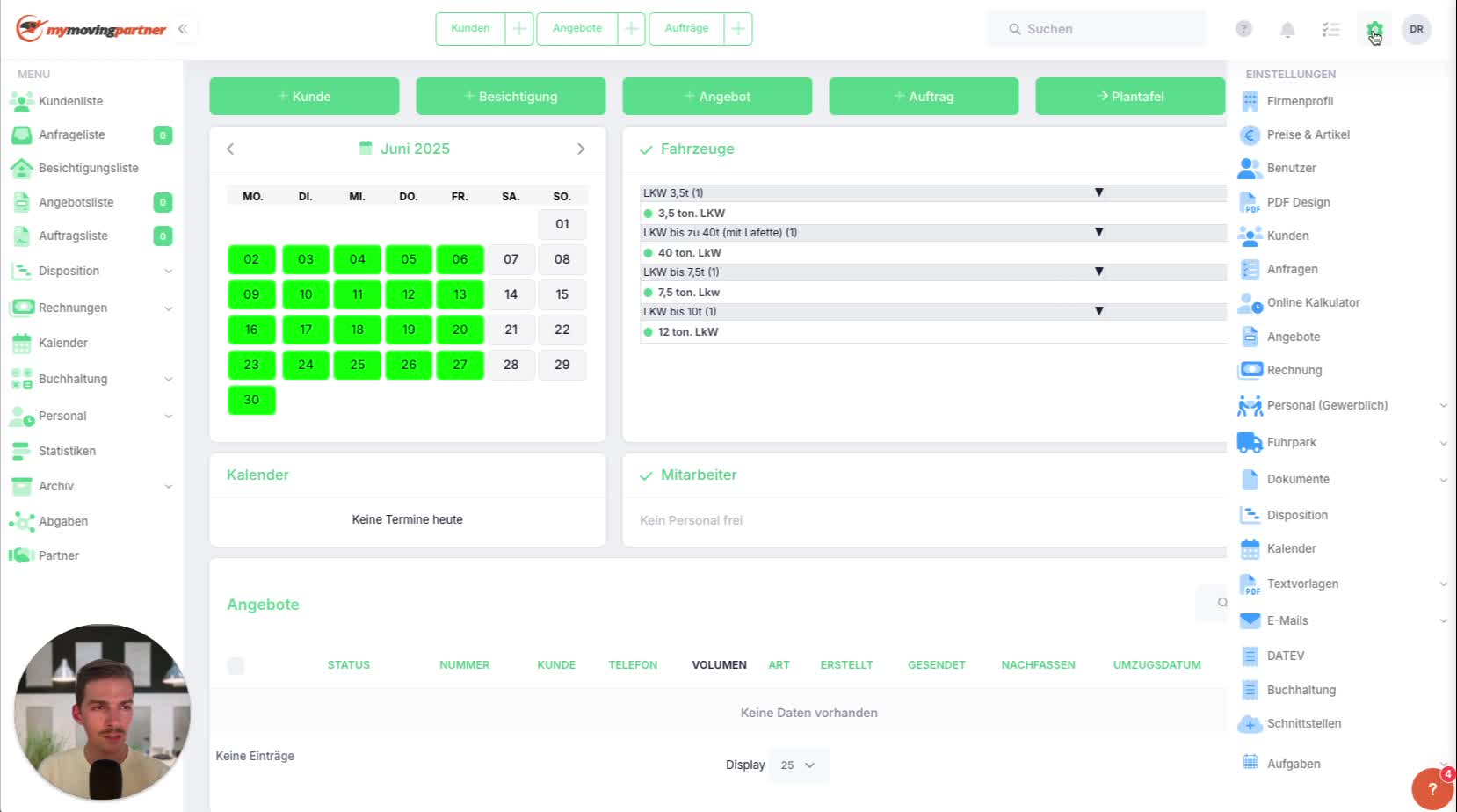1457x812 pixels.
Task: Sort Angebote table by UMZUGSDATUM column
Action: coord(1157,665)
